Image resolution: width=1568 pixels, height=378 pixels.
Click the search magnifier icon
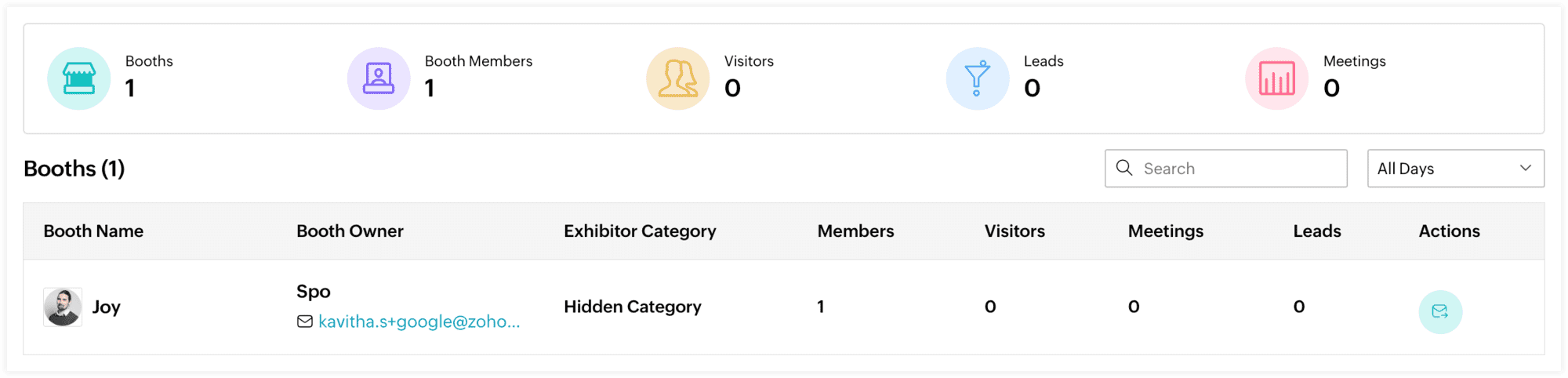coord(1124,168)
